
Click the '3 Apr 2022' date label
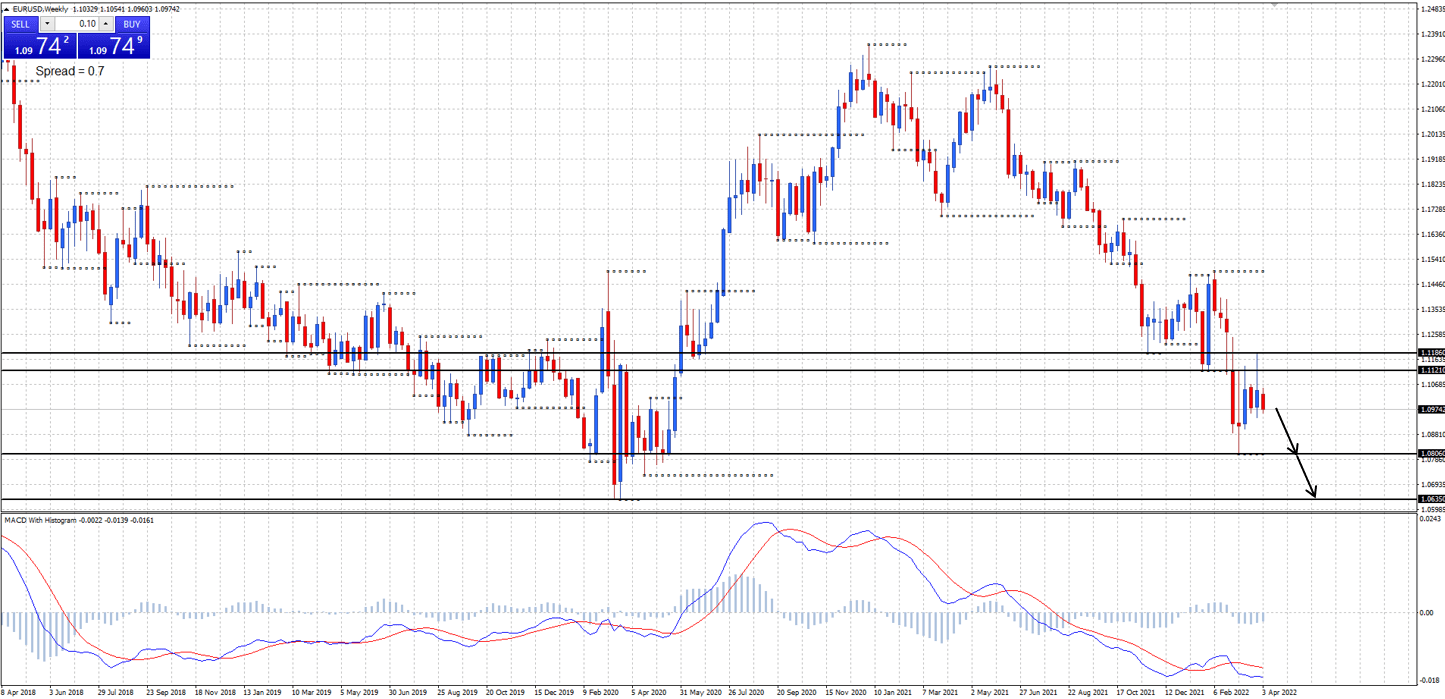tap(1279, 691)
